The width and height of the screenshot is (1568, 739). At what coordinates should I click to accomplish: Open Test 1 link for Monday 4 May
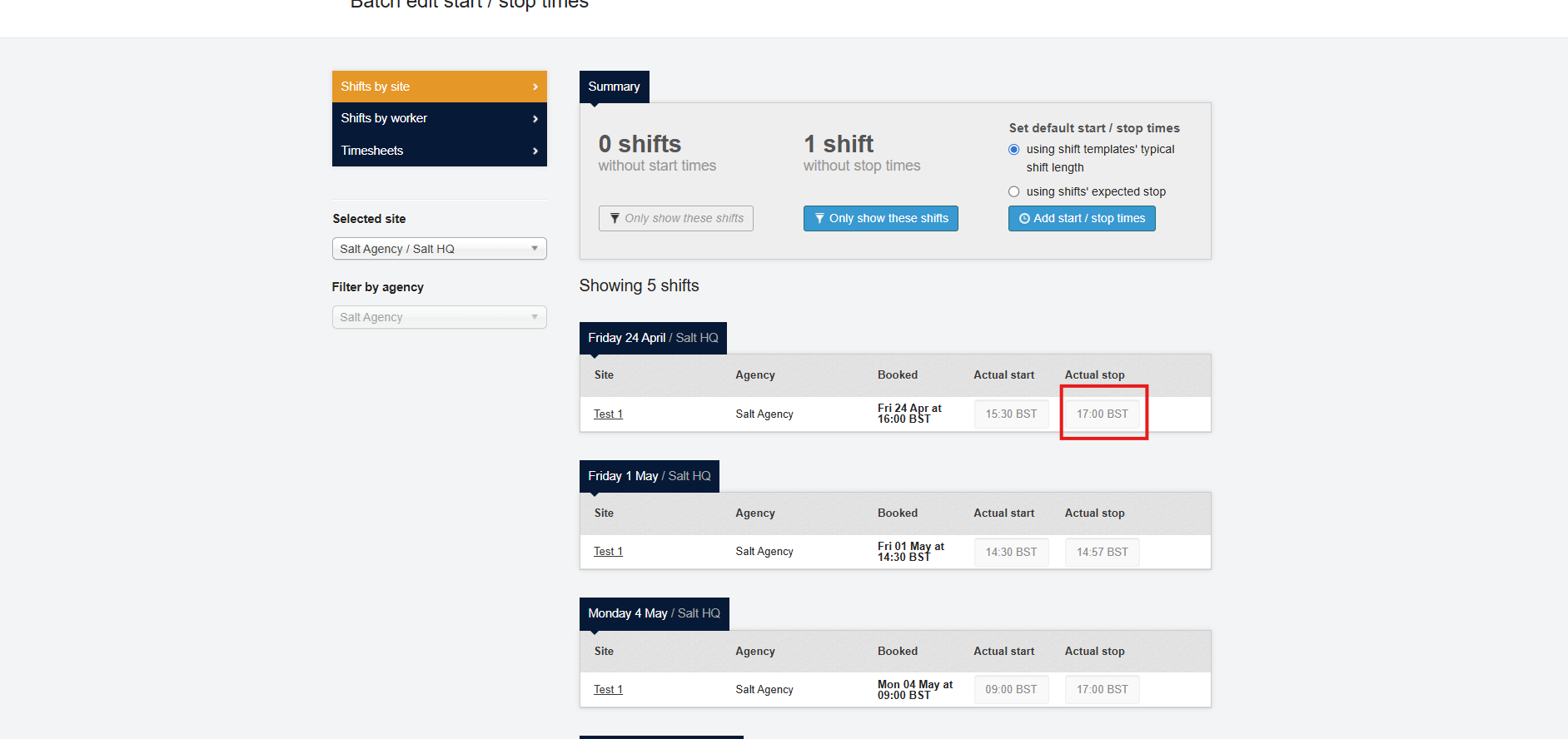[x=608, y=690]
